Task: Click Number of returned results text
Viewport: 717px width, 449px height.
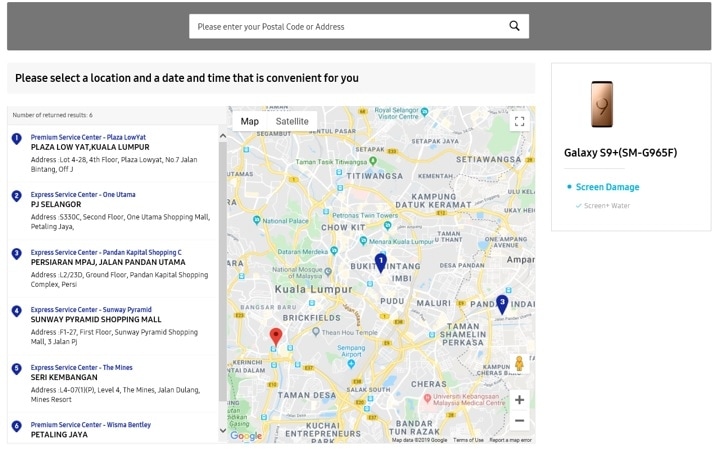Action: (52, 115)
